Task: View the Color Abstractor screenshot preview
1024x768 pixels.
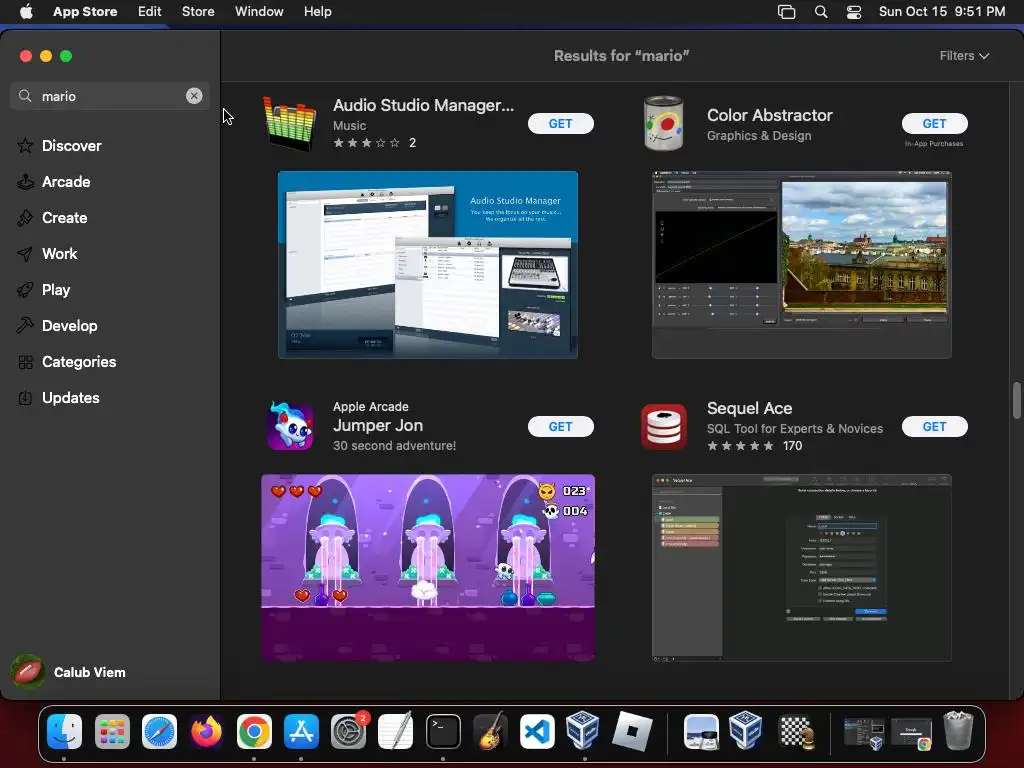Action: [802, 264]
